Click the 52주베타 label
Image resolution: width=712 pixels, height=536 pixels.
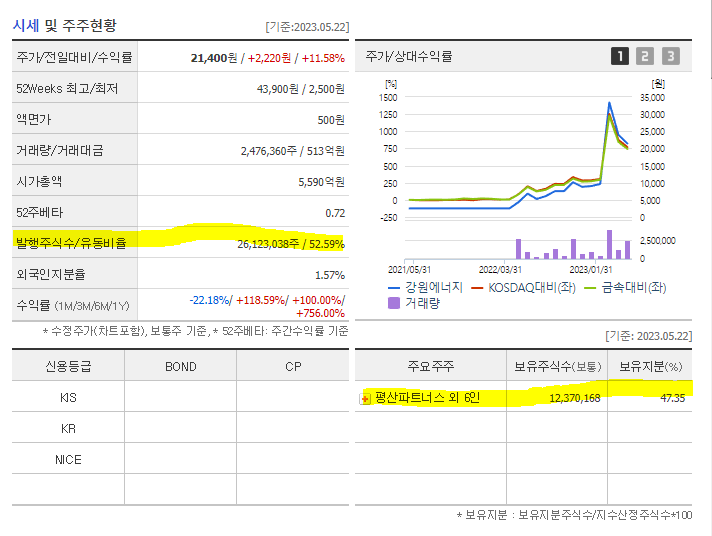pyautogui.click(x=40, y=212)
